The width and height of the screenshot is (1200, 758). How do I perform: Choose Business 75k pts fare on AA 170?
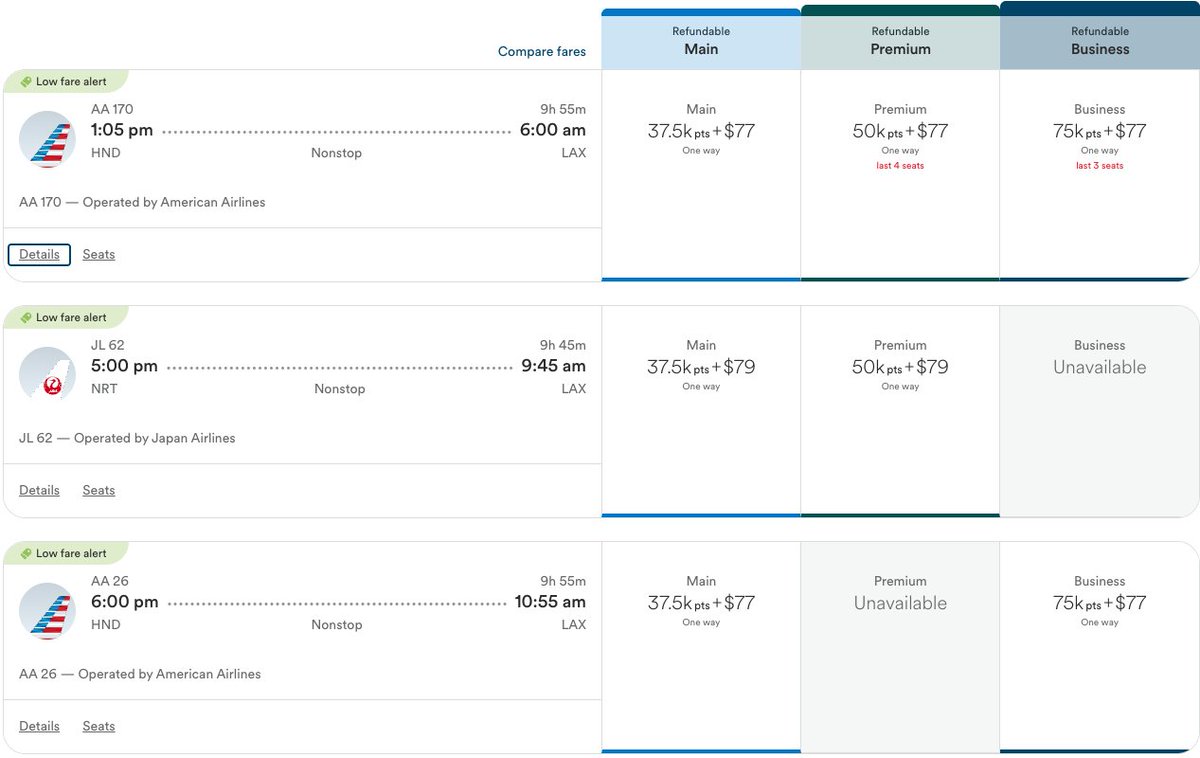point(1100,176)
